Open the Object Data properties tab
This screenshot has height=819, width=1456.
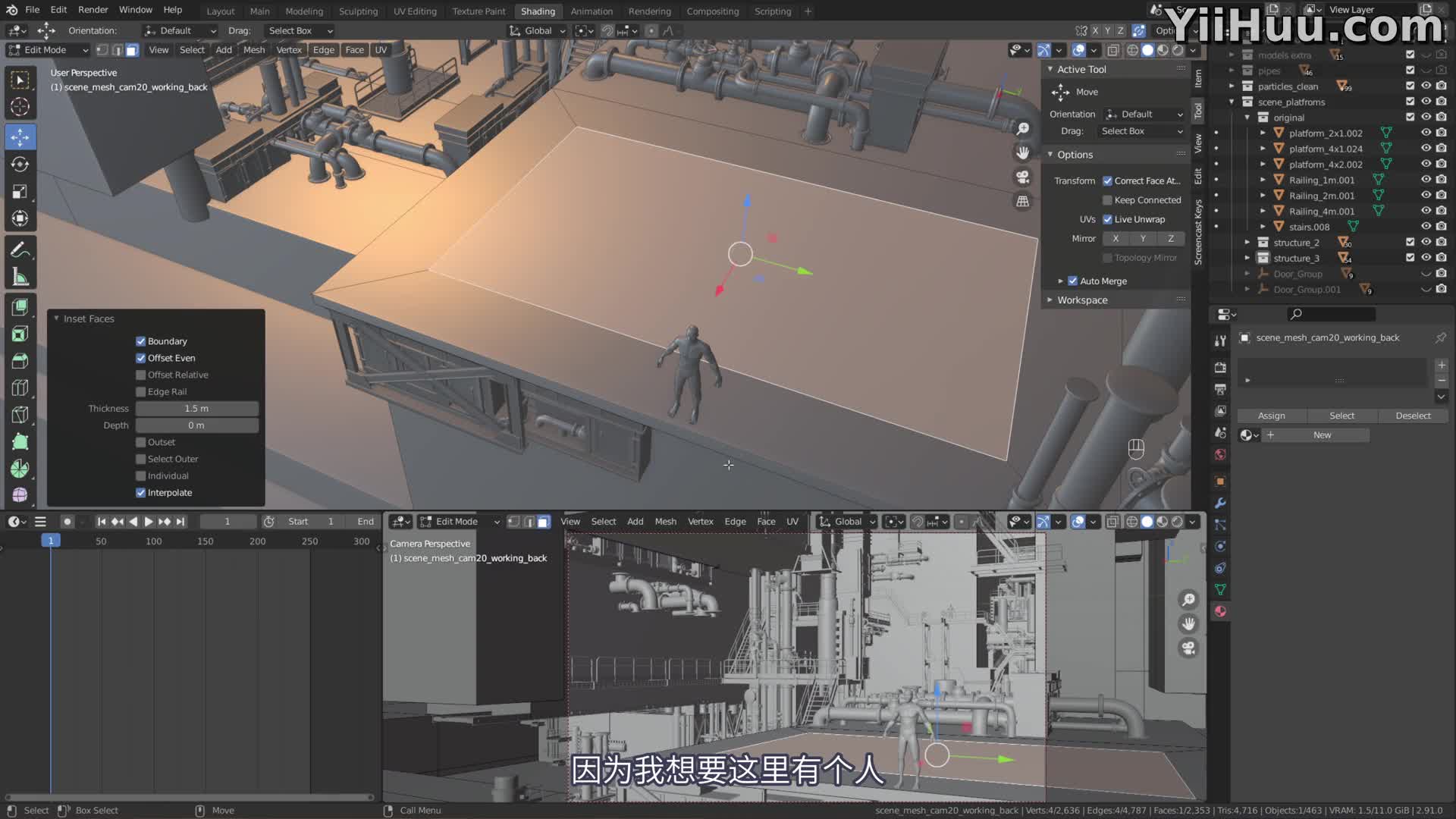[1220, 589]
